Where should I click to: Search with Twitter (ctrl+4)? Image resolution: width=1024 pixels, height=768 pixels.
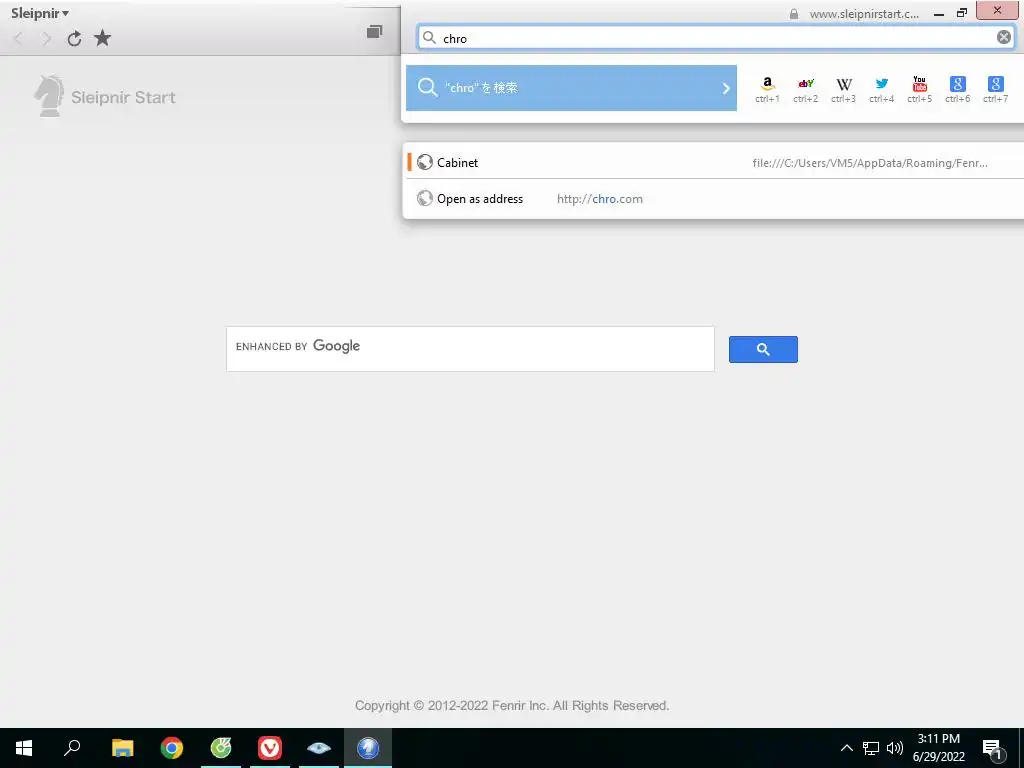882,89
